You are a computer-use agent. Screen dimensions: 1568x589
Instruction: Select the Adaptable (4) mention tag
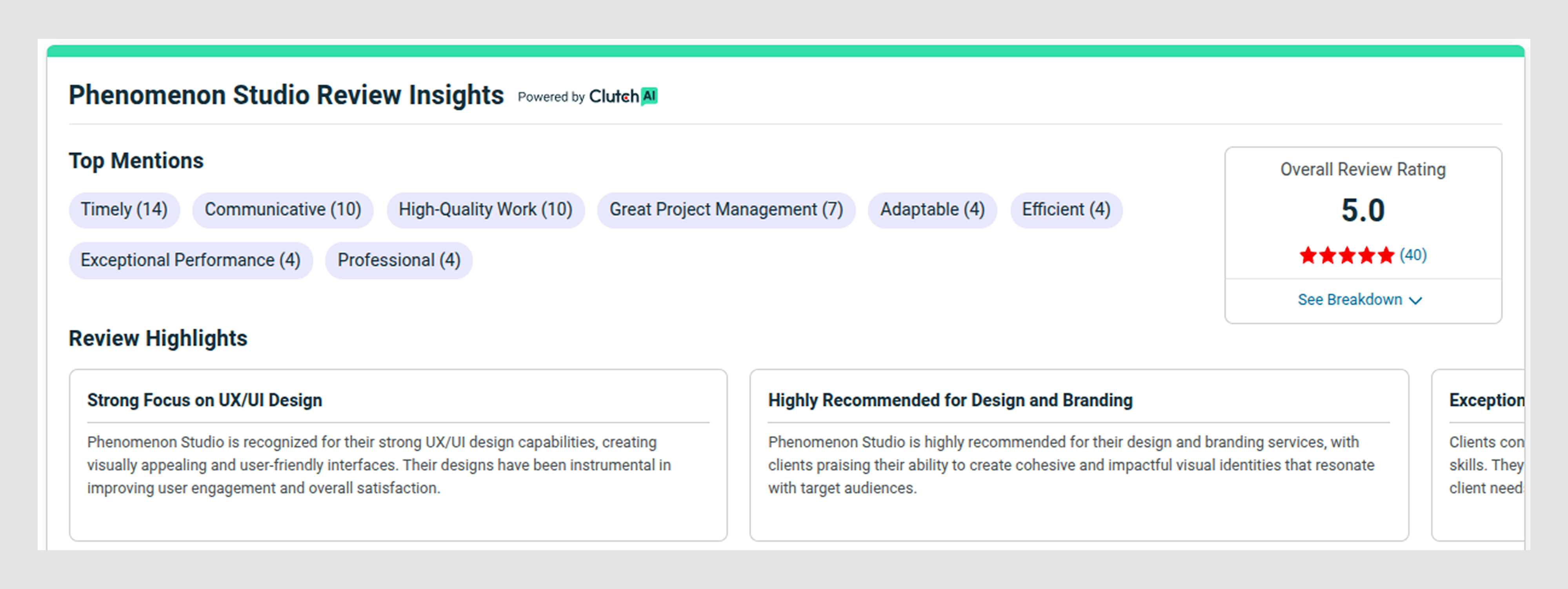pyautogui.click(x=933, y=210)
